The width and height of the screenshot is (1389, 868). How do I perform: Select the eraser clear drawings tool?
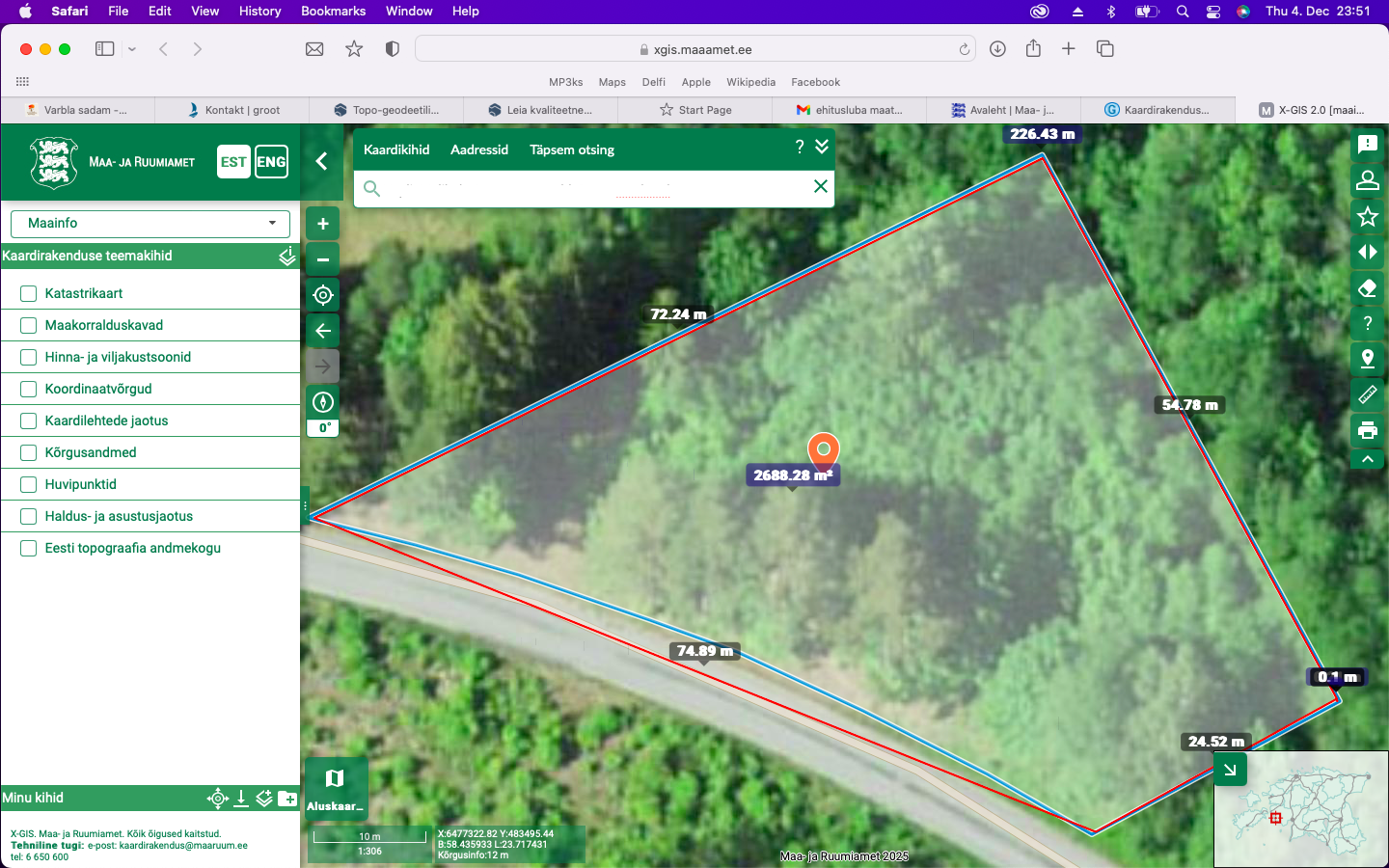point(1367,288)
